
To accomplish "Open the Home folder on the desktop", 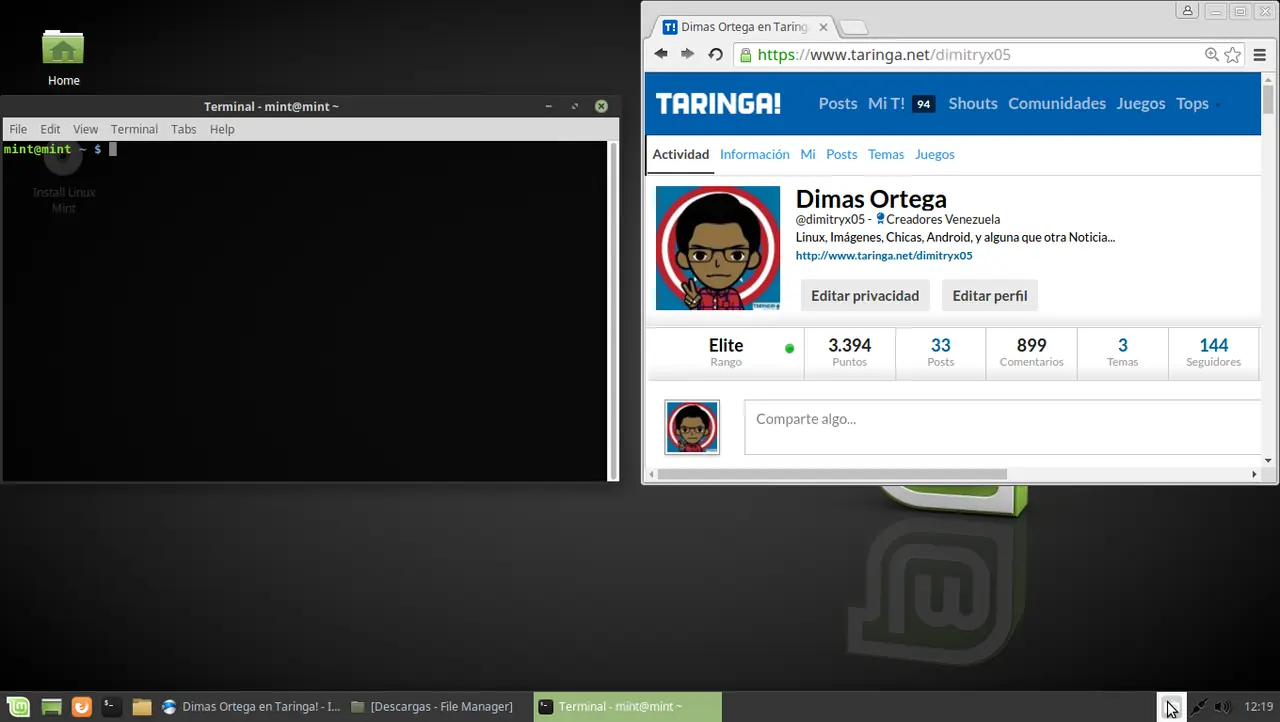I will point(63,50).
